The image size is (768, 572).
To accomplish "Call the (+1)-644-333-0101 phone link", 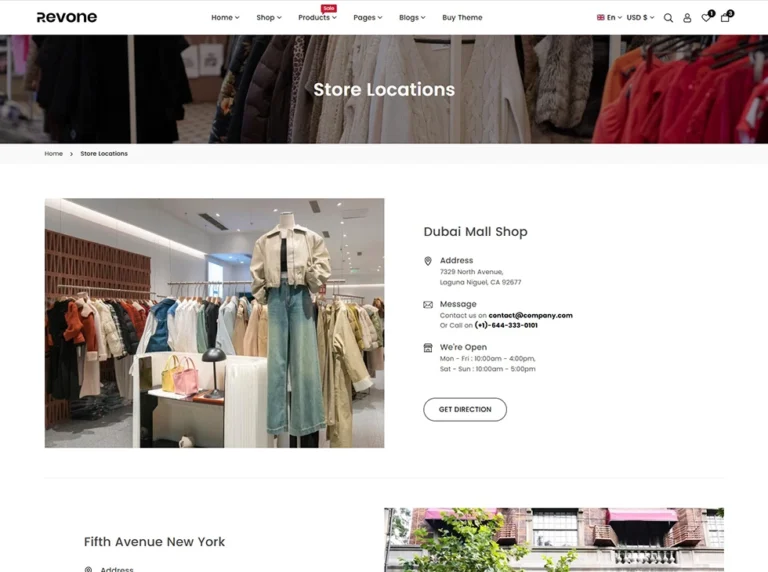I will pyautogui.click(x=506, y=325).
